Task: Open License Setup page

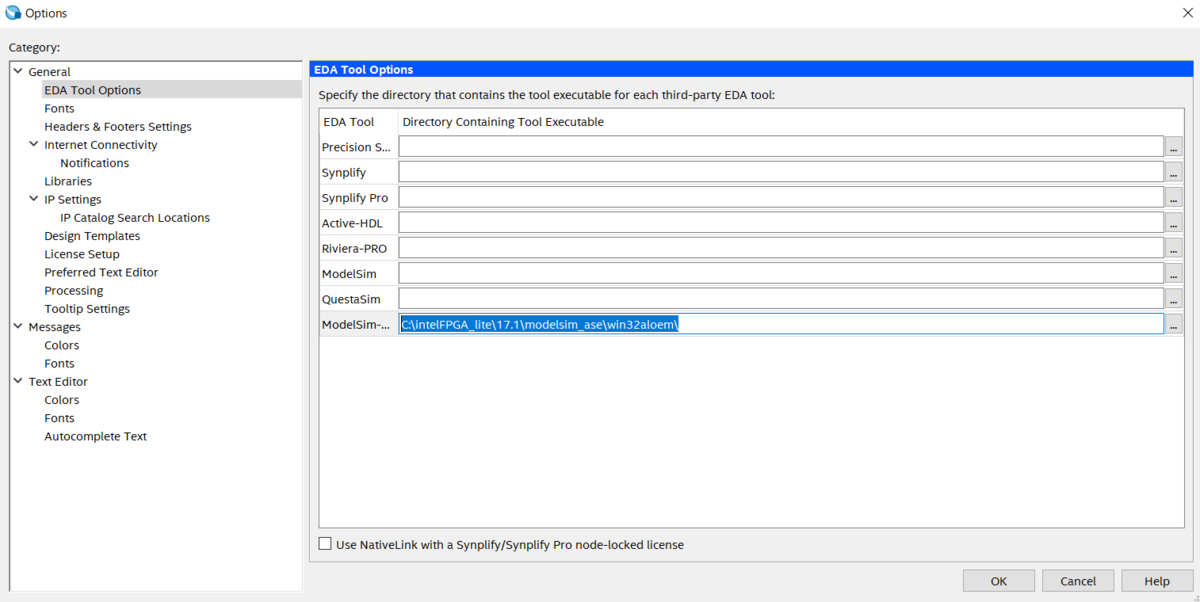Action: coord(82,254)
